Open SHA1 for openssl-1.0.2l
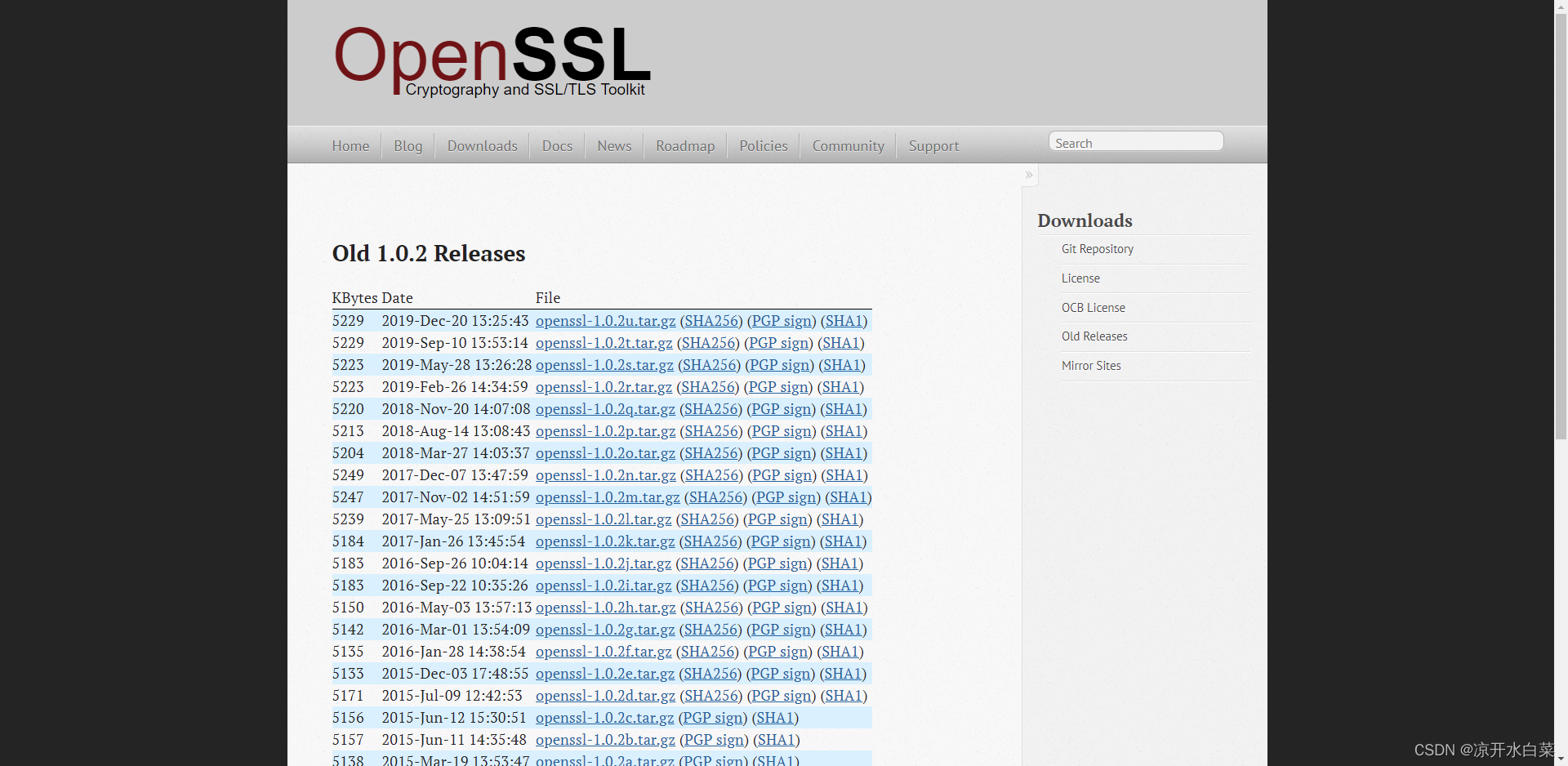The height and width of the screenshot is (766, 1568). click(x=840, y=519)
